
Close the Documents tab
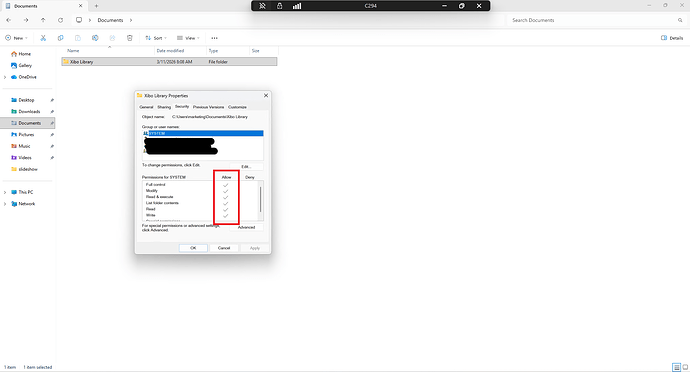[81, 6]
